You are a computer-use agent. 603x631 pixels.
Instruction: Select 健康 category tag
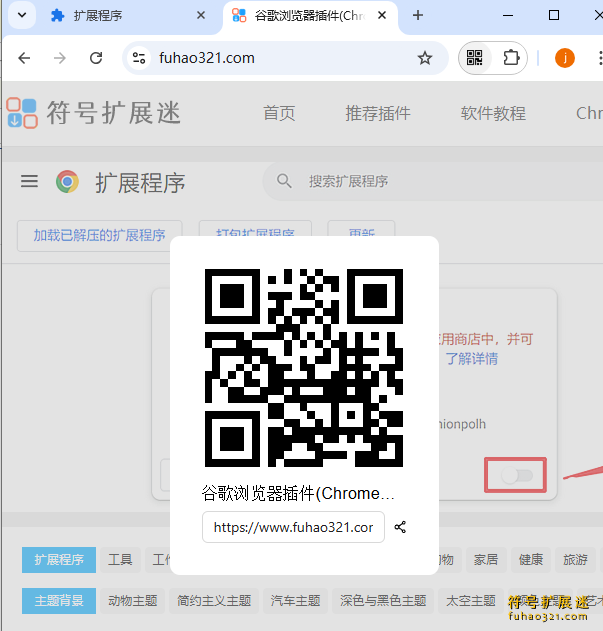(x=531, y=560)
